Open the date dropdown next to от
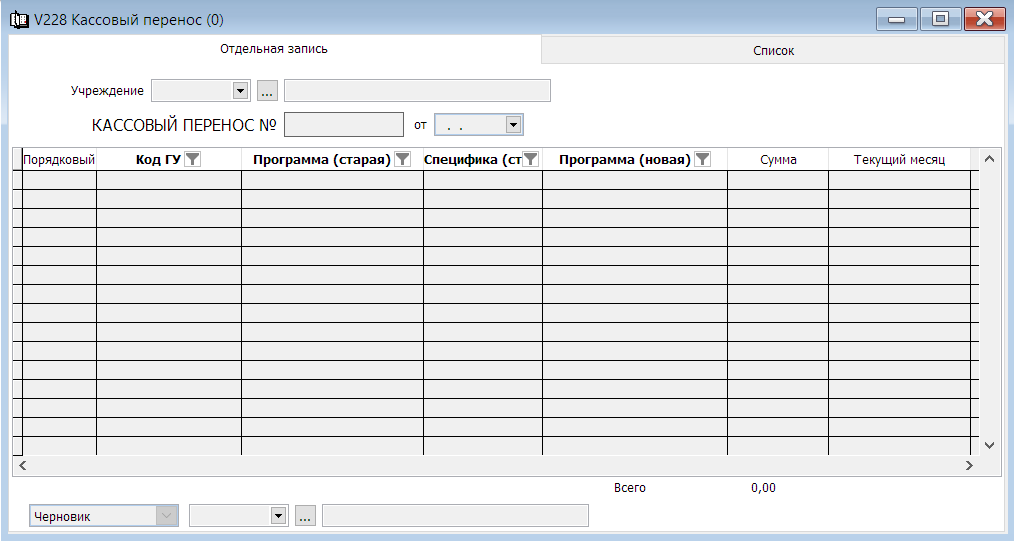1014x541 pixels. (x=513, y=125)
